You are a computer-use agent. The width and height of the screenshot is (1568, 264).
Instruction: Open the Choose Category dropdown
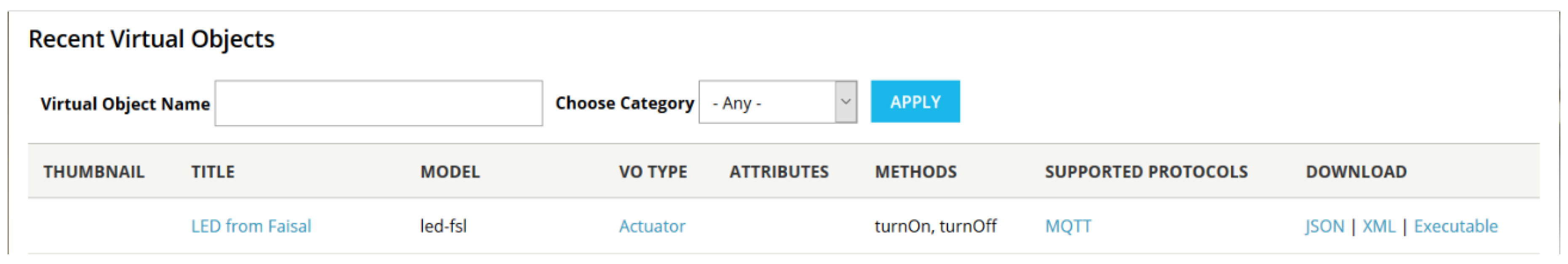pos(777,102)
